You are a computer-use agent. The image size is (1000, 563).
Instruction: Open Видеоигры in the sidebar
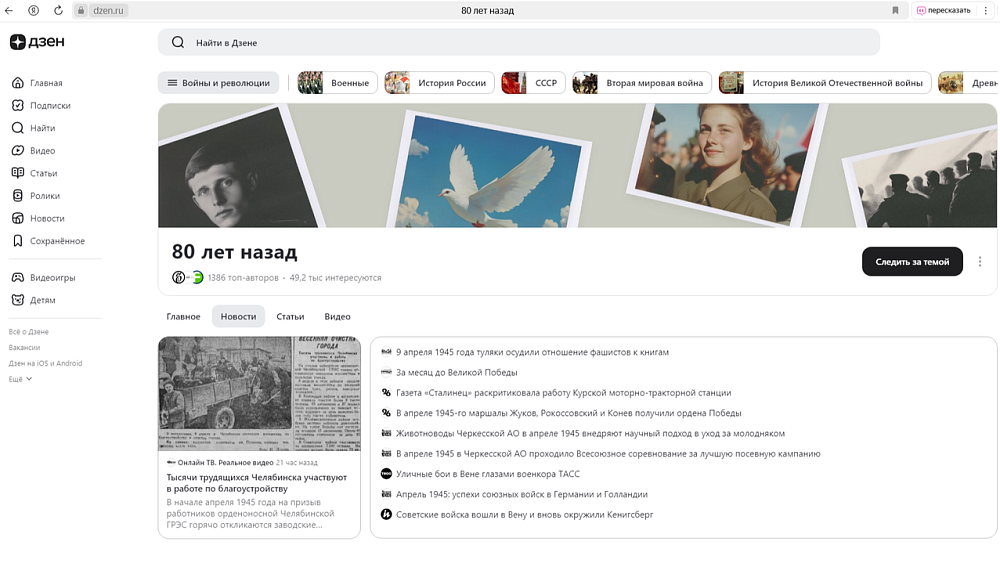pos(52,278)
